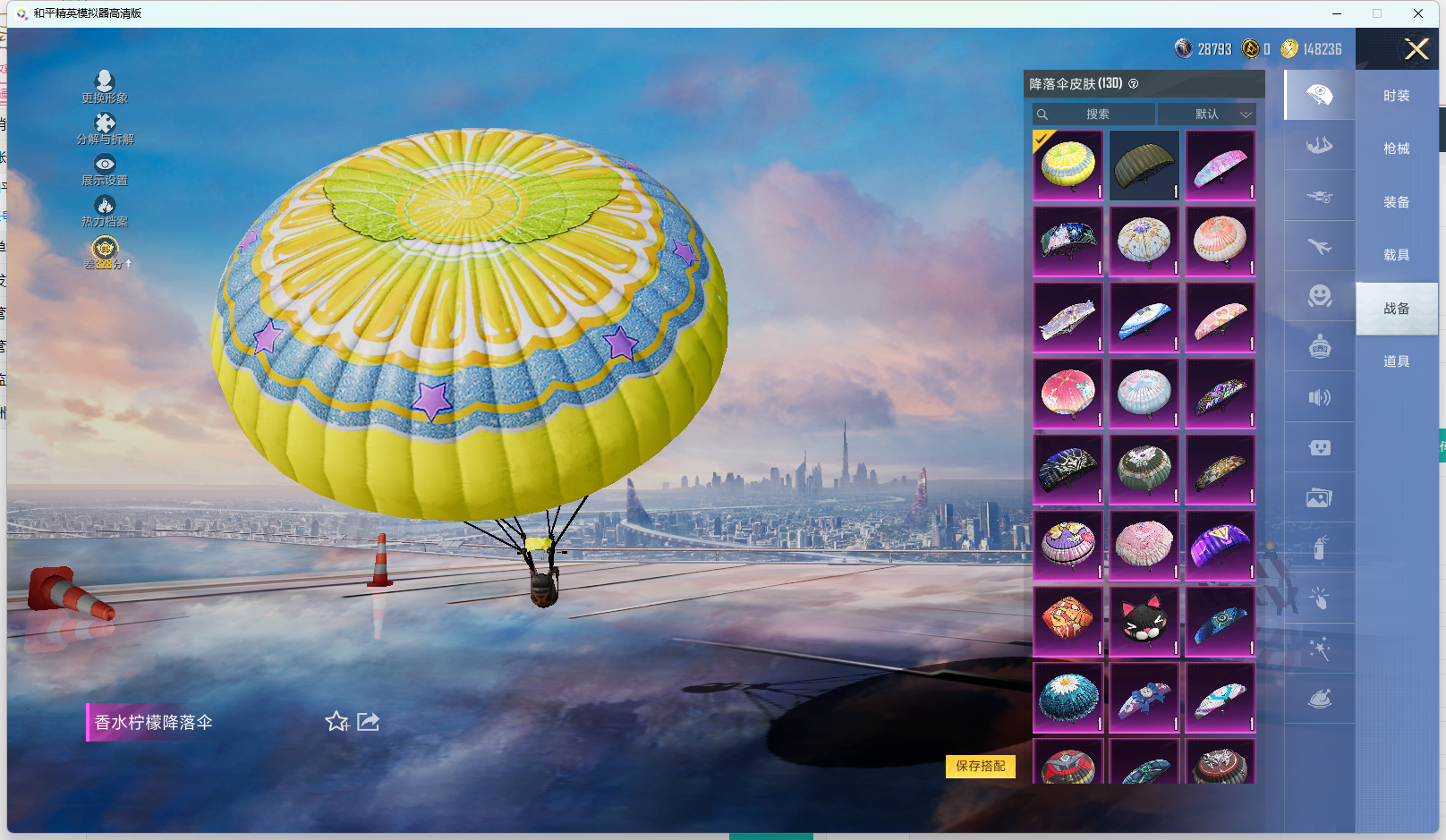
Task: Open the smiley emote category icon
Action: (1319, 296)
